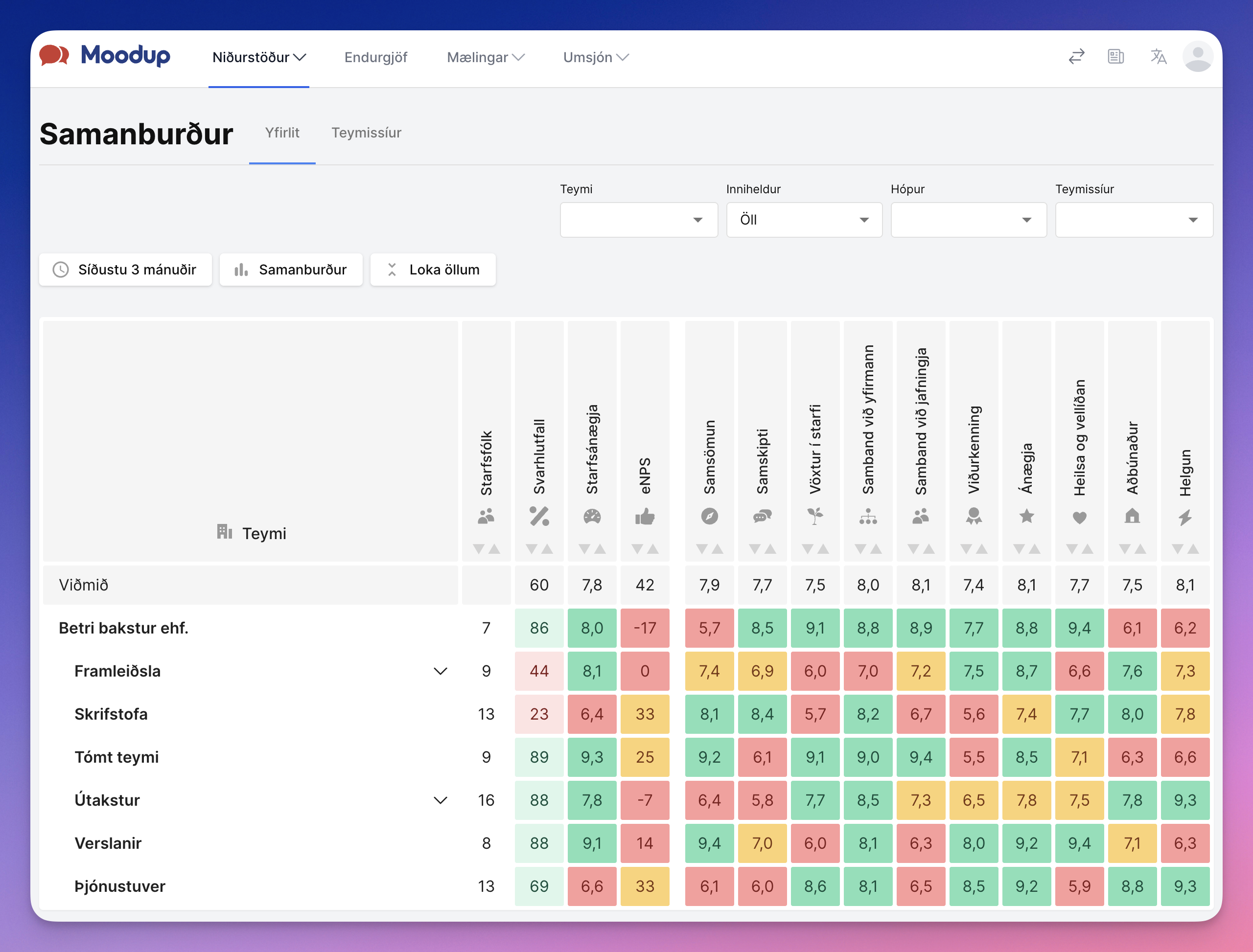Sort Svarhlutfall column descending arrow

[x=531, y=548]
